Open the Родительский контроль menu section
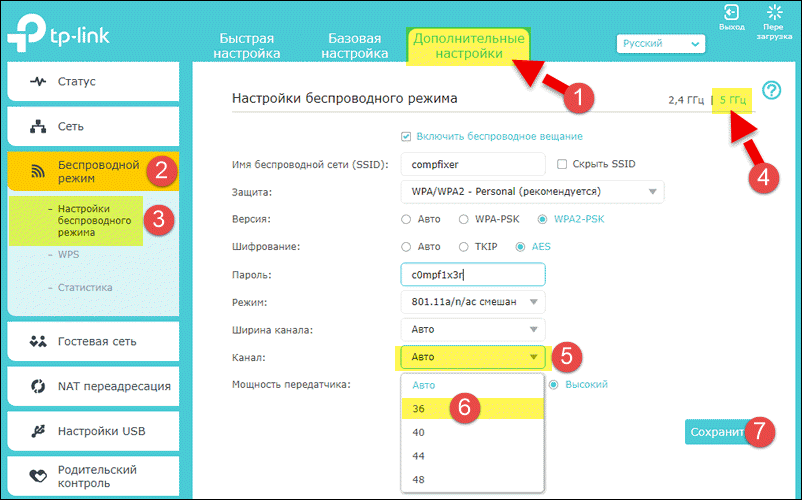The height and width of the screenshot is (500, 802). point(93,476)
